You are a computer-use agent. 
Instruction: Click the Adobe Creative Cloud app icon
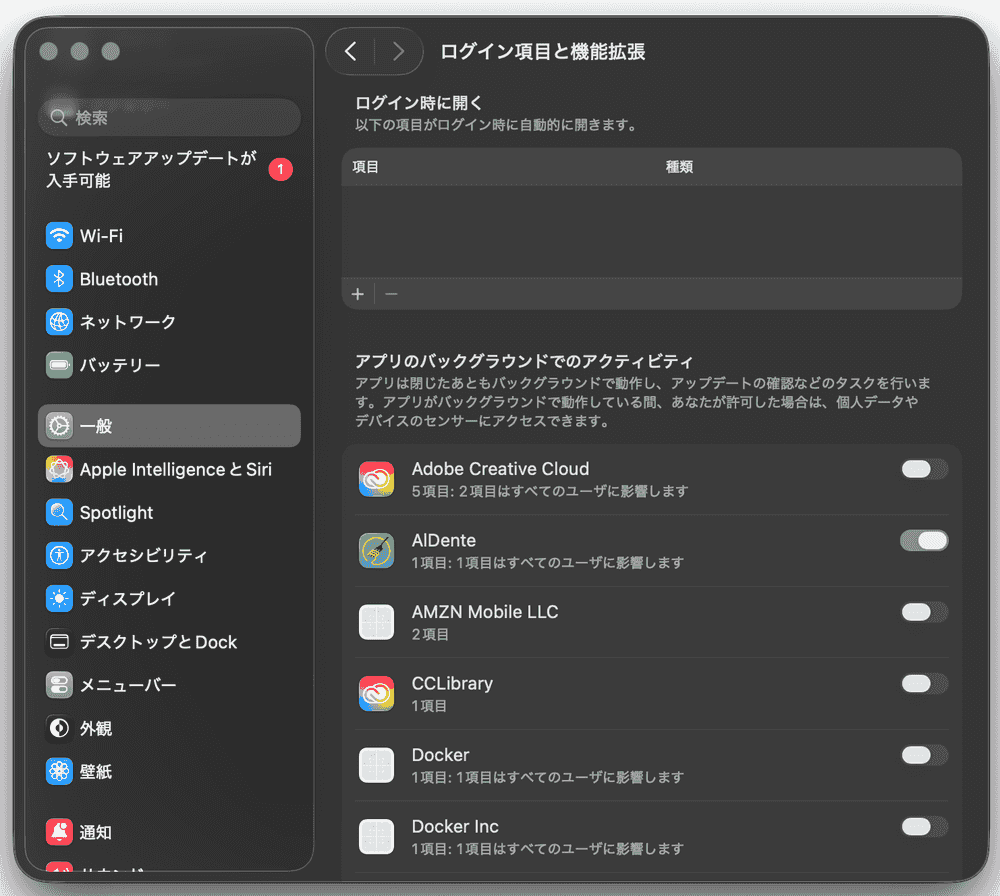tap(376, 480)
